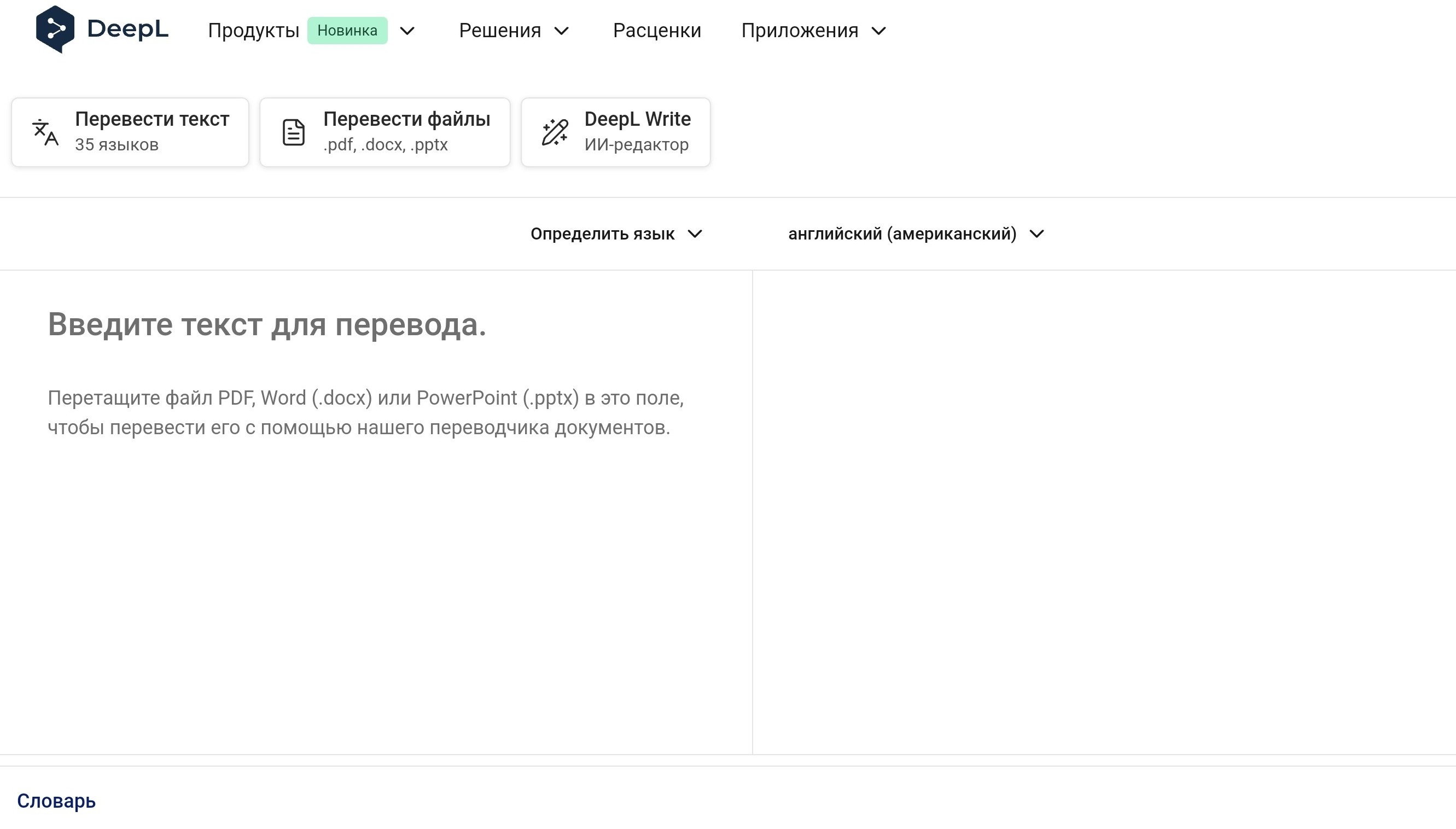1456x829 pixels.
Task: Open the Продукты menu
Action: [x=253, y=31]
